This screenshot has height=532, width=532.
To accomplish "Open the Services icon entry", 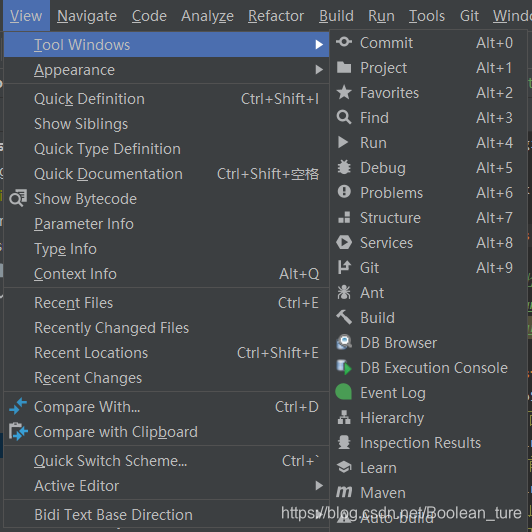I will pos(344,243).
